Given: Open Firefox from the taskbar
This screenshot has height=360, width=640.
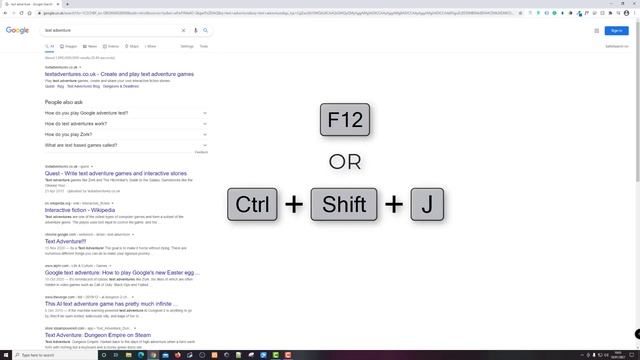Looking at the screenshot, I should click(x=178, y=355).
